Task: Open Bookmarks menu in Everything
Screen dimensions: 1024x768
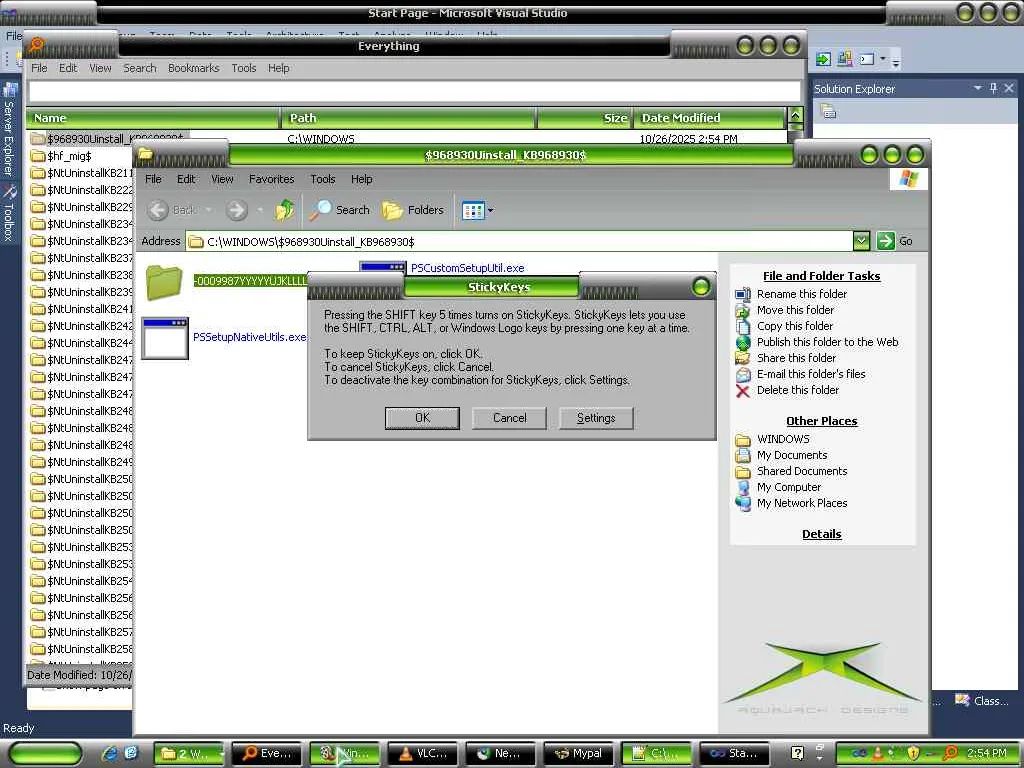Action: (193, 68)
